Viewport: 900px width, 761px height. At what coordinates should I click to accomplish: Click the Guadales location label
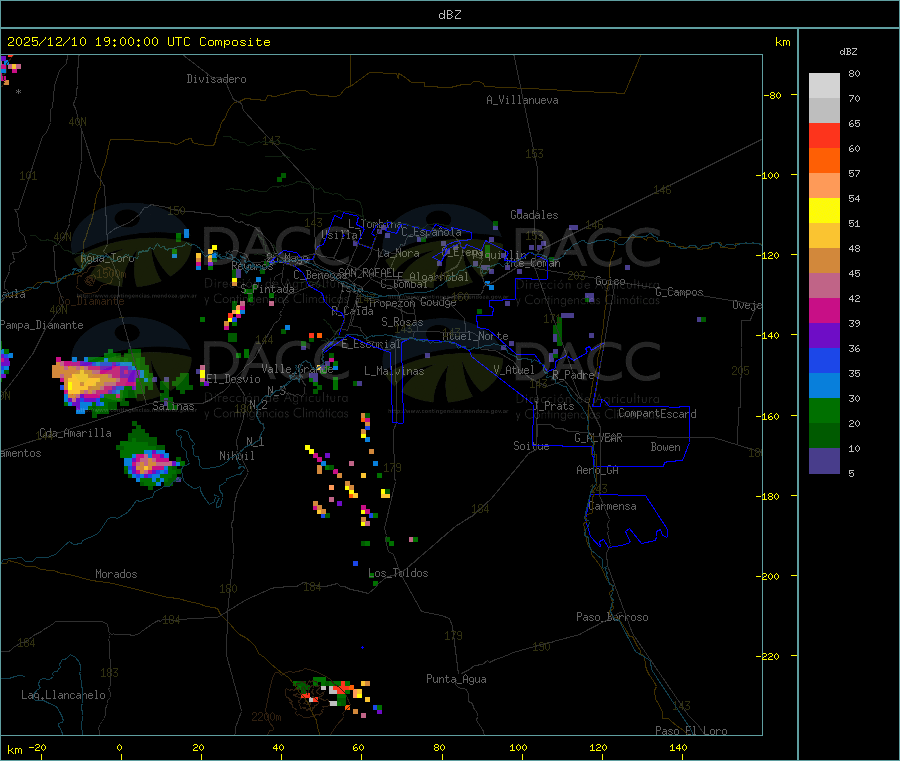pos(534,215)
